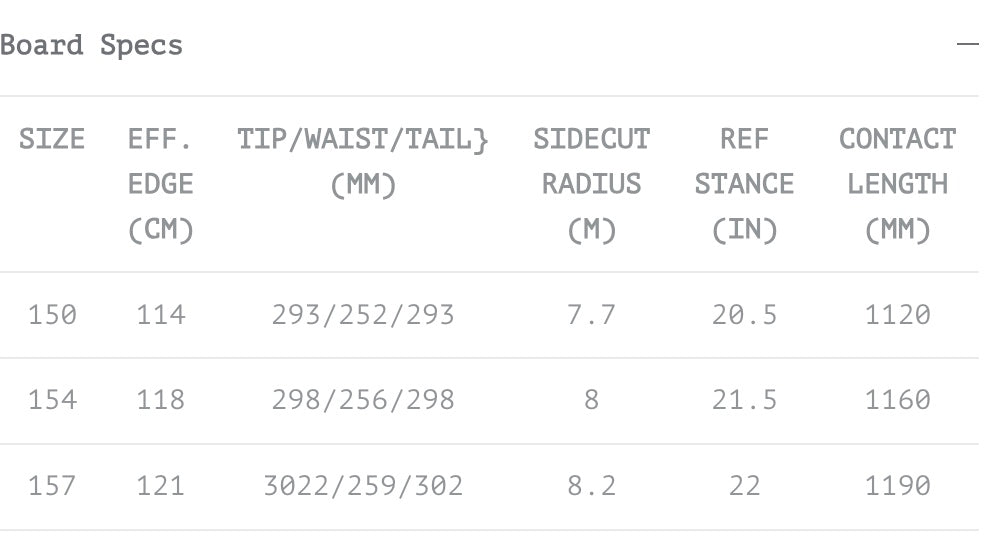
Task: Select the 8.2 sidecut radius cell
Action: pos(591,486)
